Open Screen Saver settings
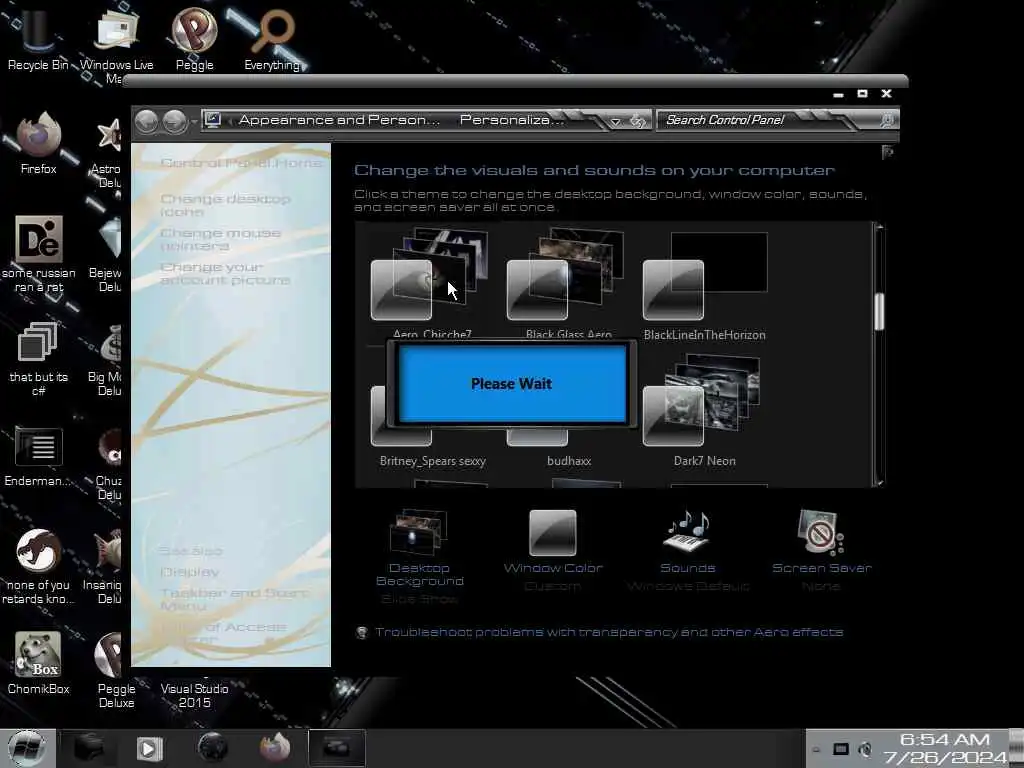The width and height of the screenshot is (1024, 768). coord(822,550)
